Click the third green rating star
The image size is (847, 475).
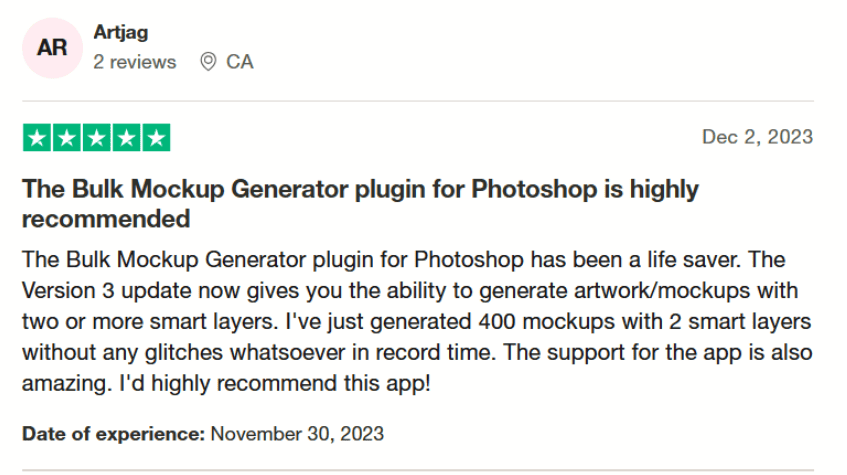97,138
